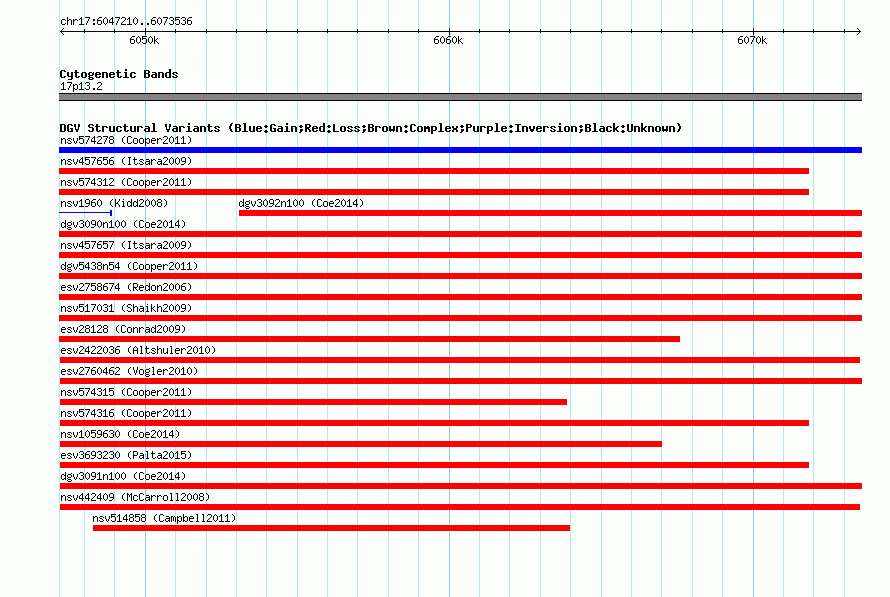
Task: Click the nsv457657 (Itsara2009) label
Action: [126, 245]
